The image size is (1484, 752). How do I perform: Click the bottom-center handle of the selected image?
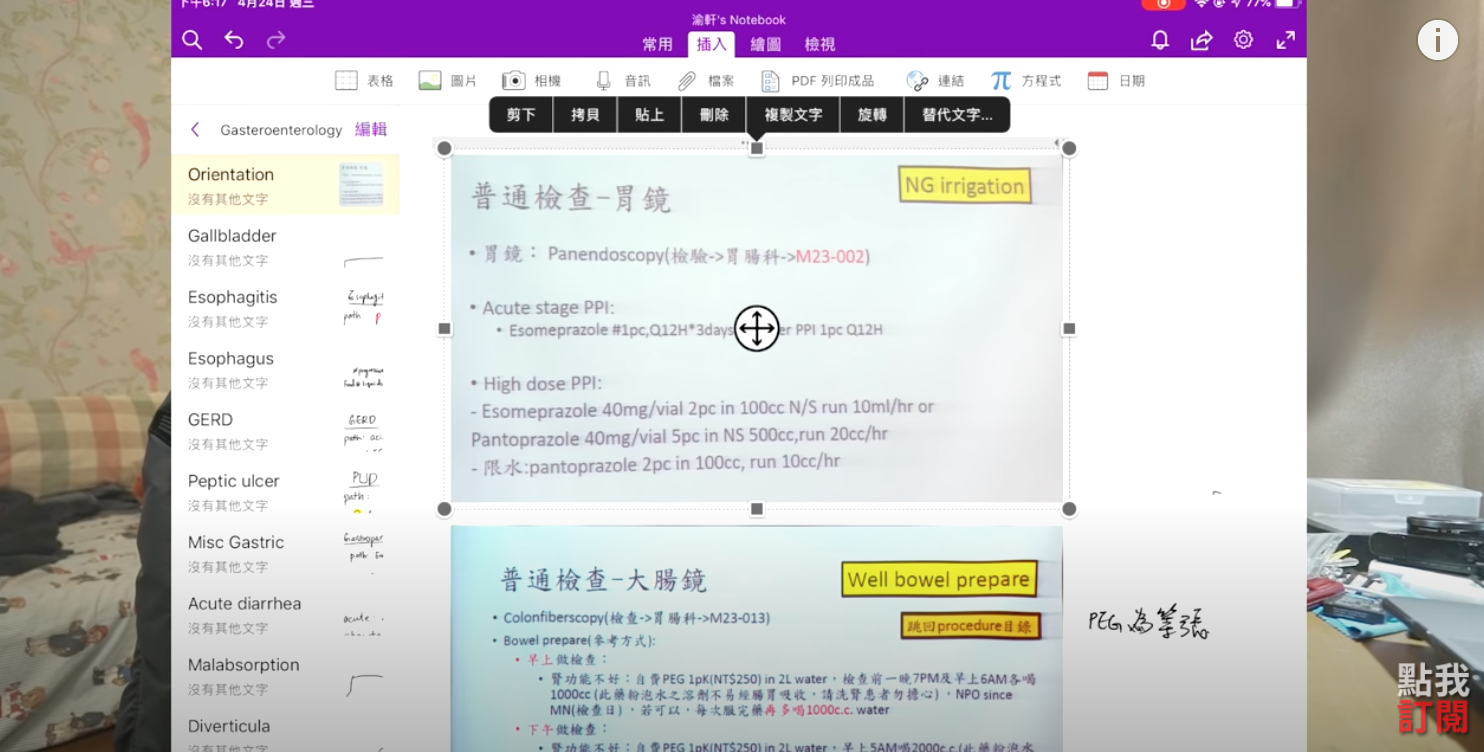(x=757, y=509)
